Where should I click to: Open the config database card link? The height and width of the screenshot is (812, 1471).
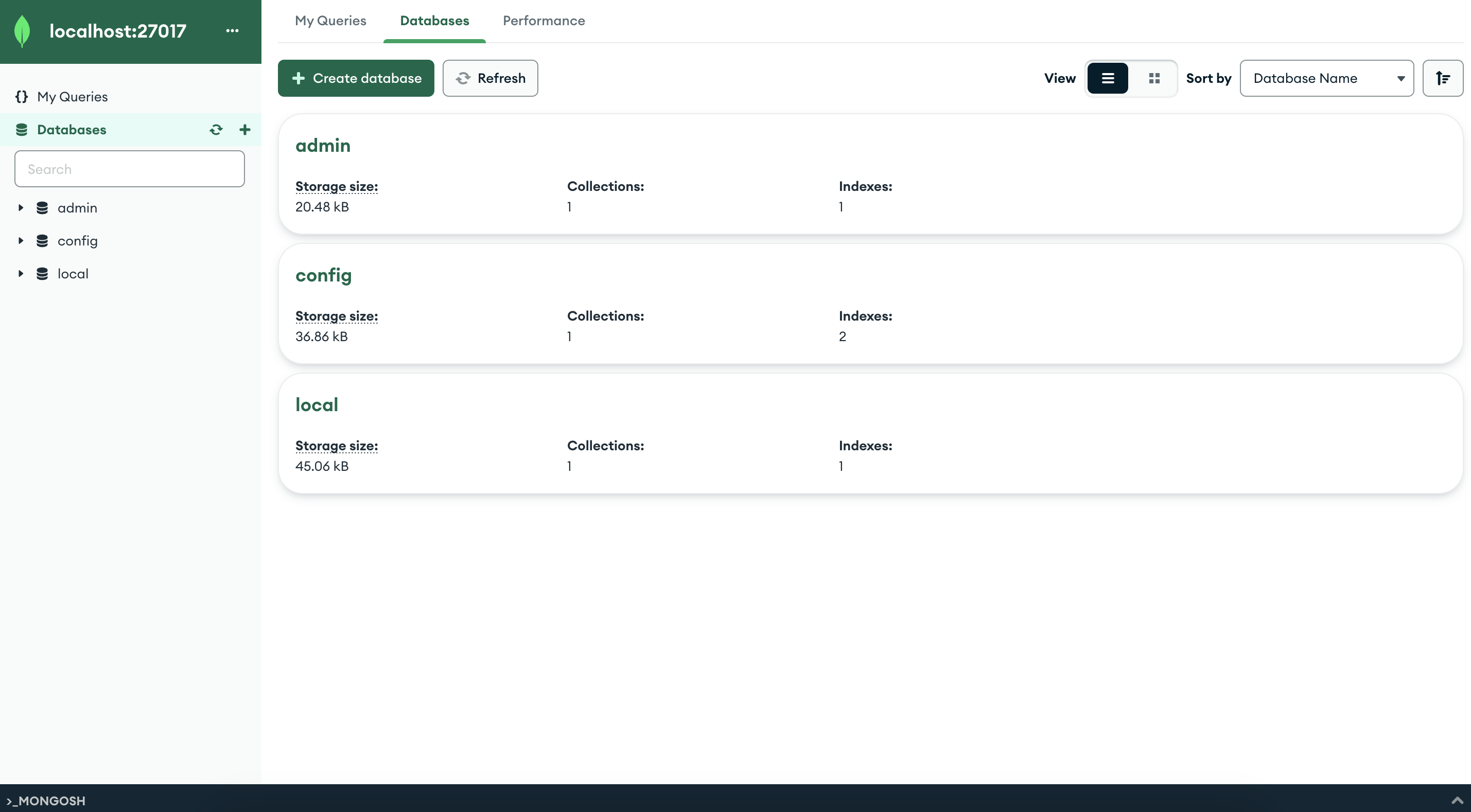[323, 275]
